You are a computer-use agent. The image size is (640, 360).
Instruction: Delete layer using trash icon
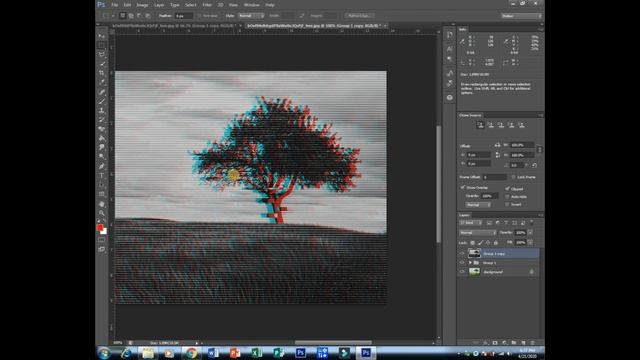click(532, 343)
